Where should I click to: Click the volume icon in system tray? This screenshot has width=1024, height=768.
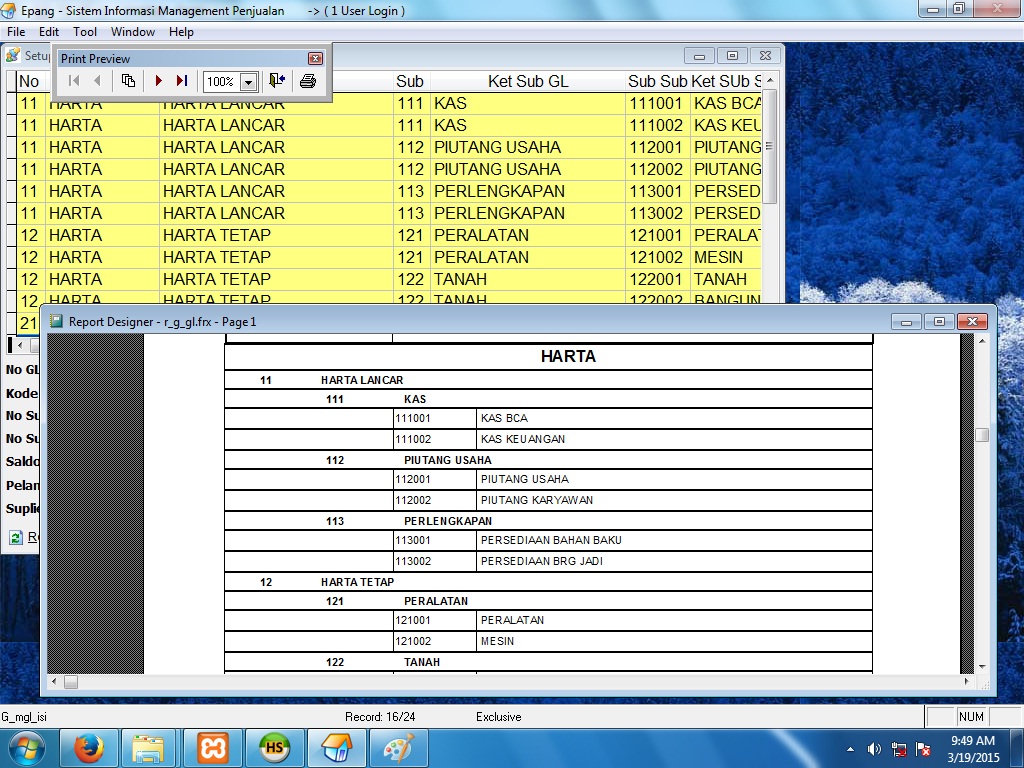874,749
